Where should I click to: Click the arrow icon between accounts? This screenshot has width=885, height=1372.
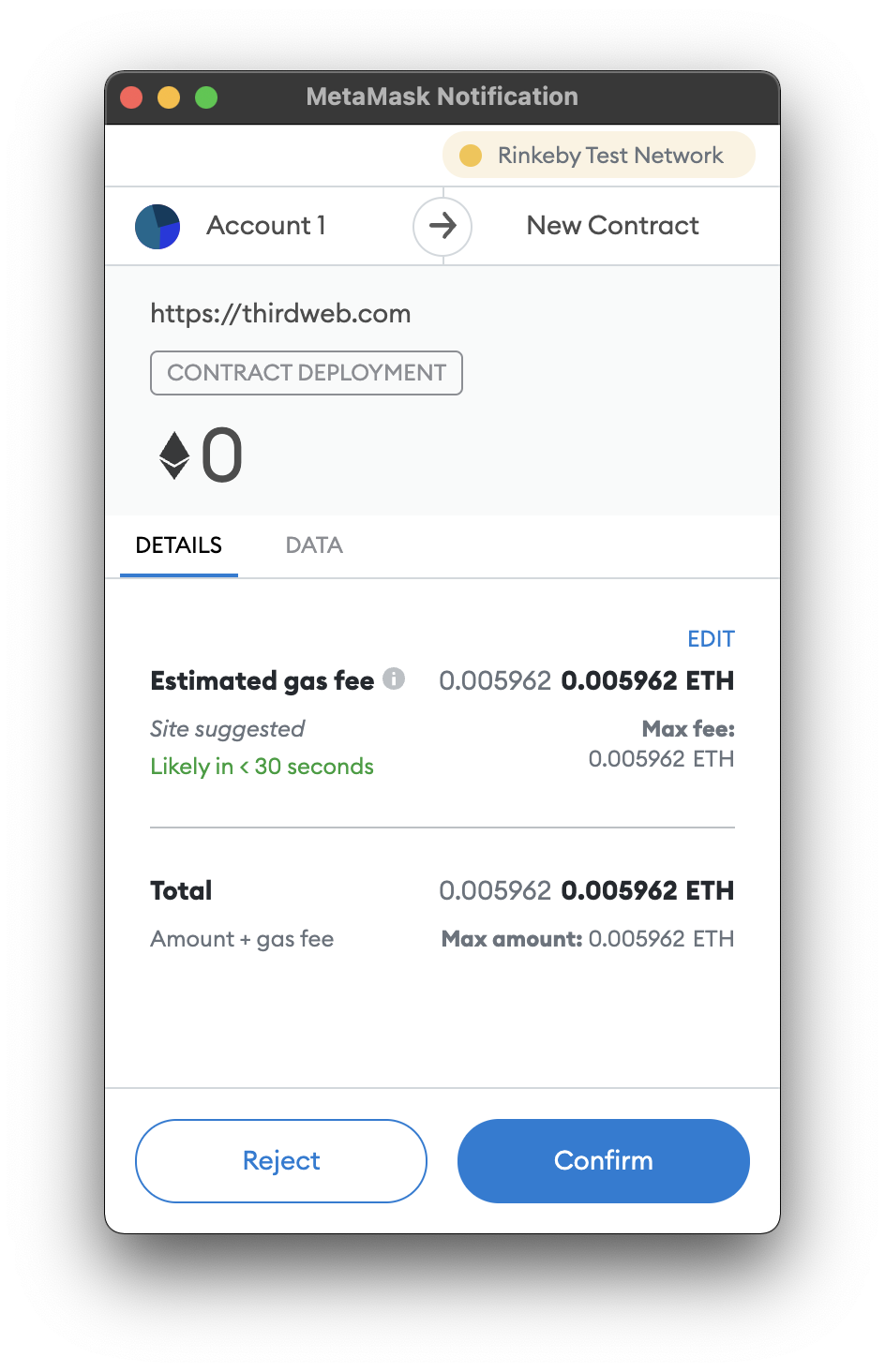[x=442, y=226]
